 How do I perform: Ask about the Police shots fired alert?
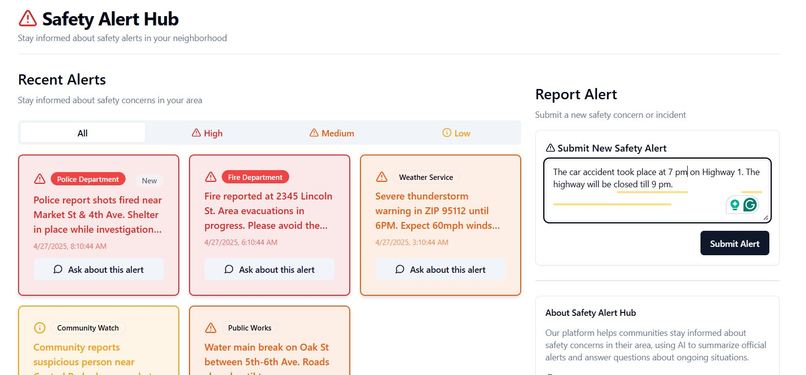click(x=99, y=269)
